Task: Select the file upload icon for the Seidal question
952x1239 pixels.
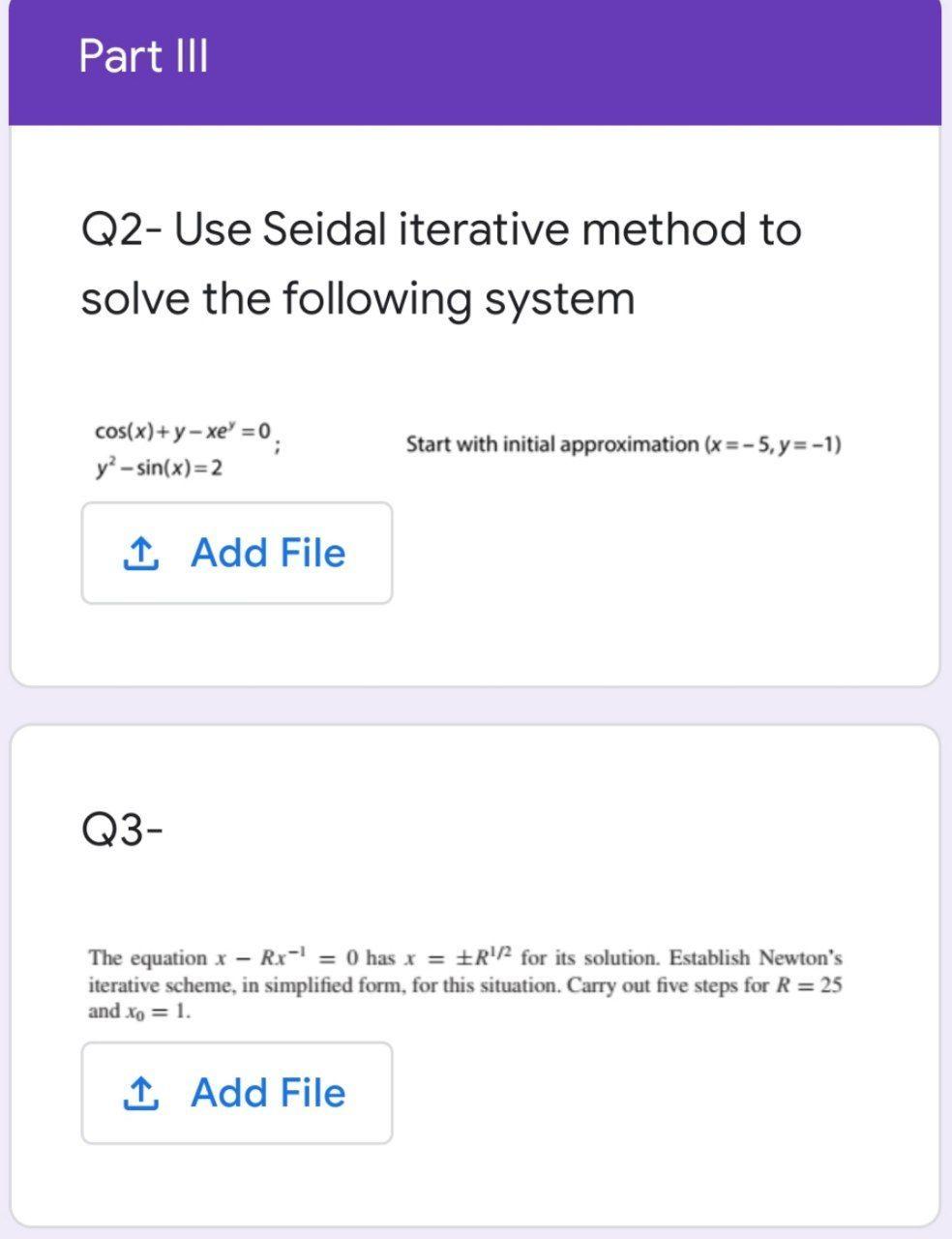Action: [x=139, y=553]
